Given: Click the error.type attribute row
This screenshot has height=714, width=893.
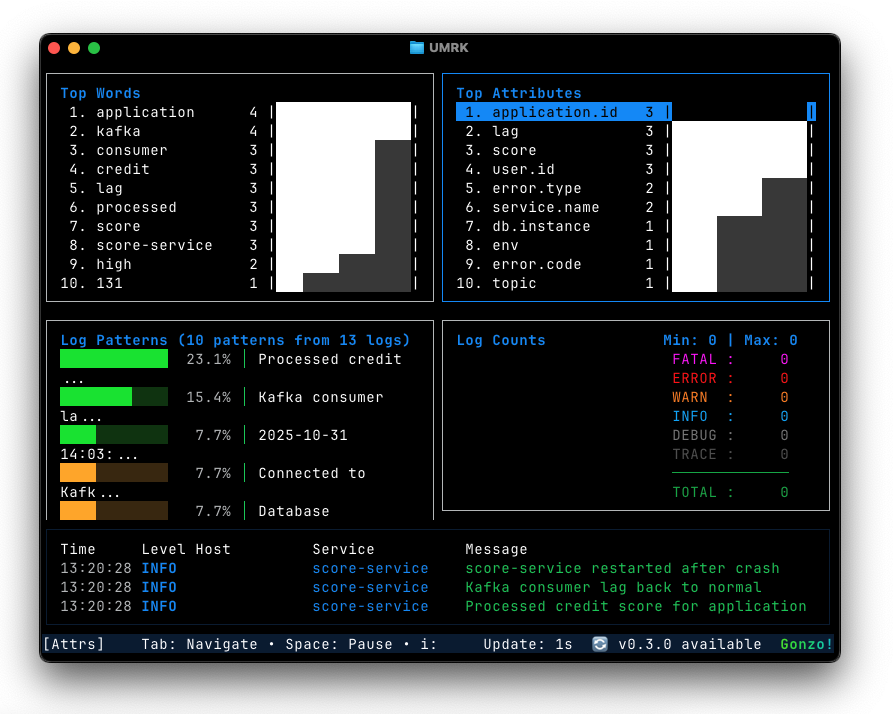Looking at the screenshot, I should (x=536, y=188).
